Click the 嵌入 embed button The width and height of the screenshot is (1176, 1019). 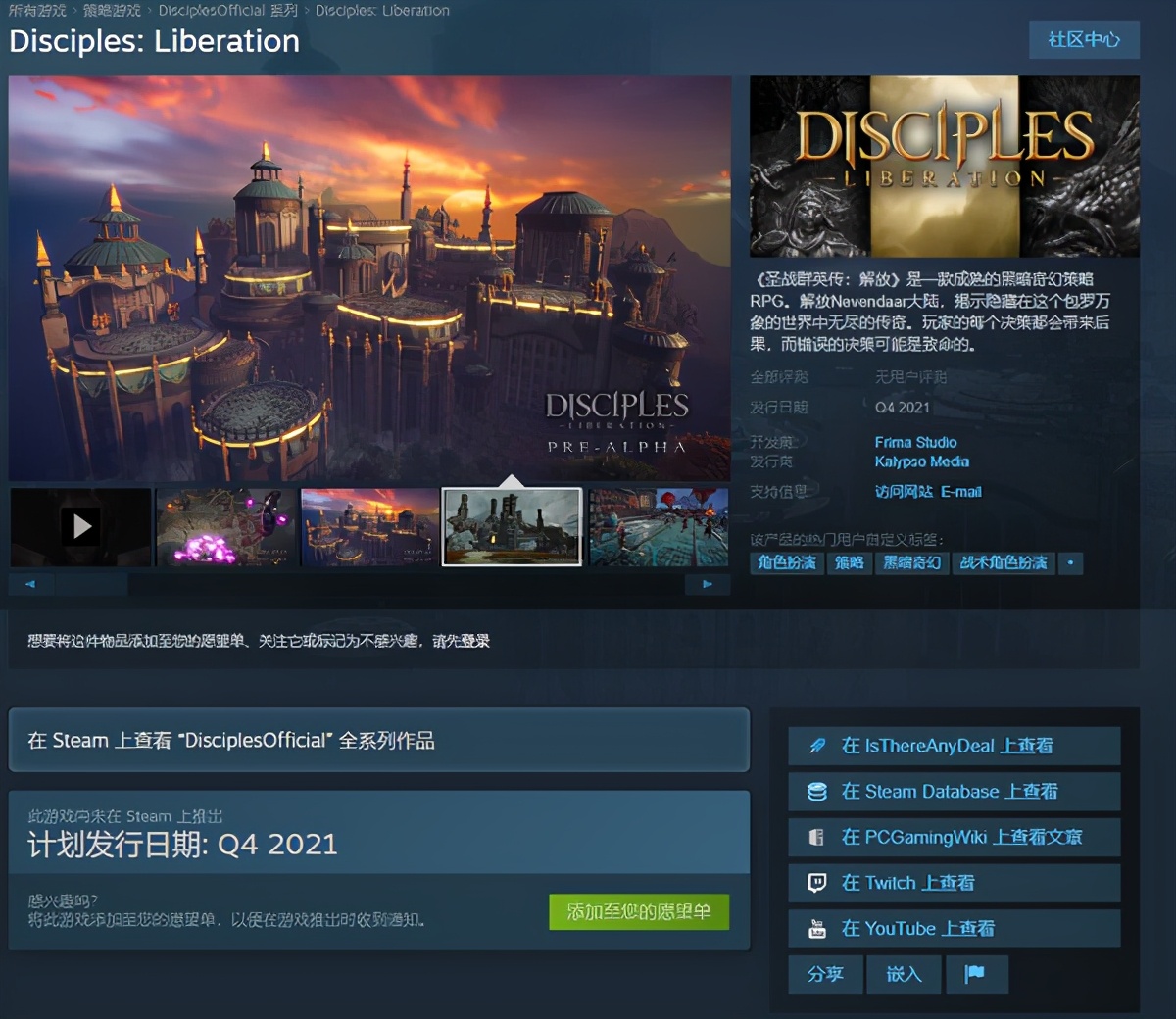[904, 974]
